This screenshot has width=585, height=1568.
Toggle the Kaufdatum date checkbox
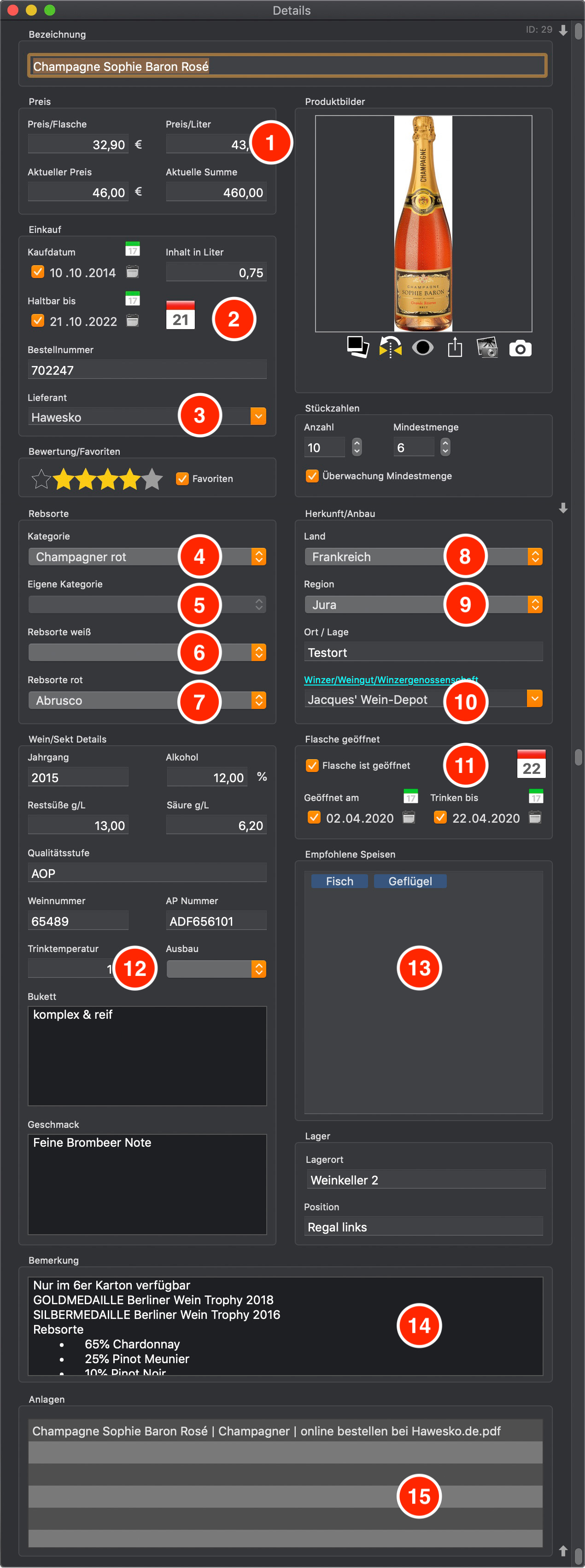38,272
